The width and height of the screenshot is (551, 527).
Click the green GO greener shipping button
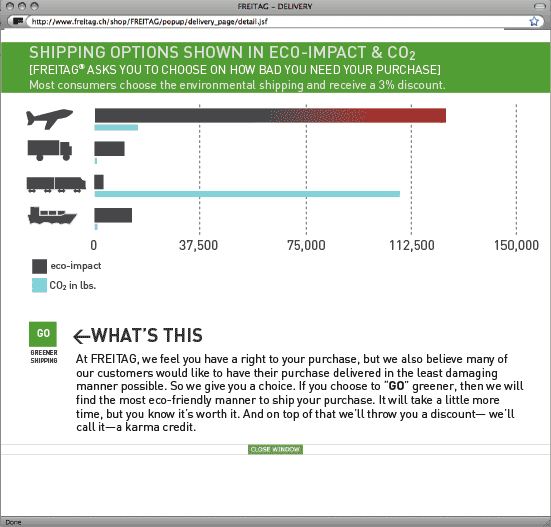[x=43, y=334]
